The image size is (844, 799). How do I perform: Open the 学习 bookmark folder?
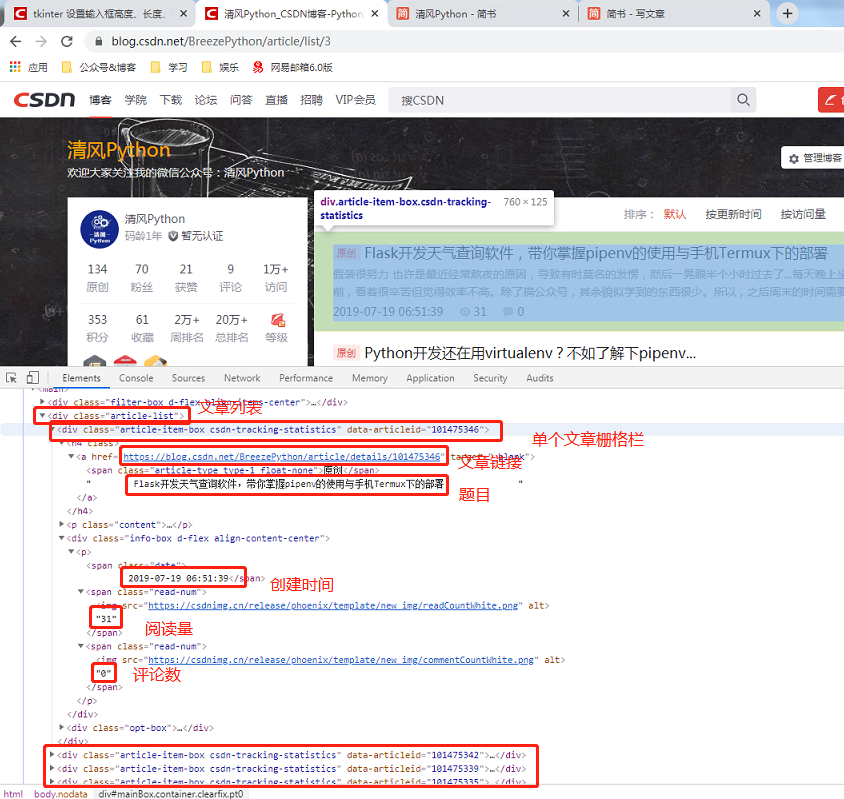point(169,67)
